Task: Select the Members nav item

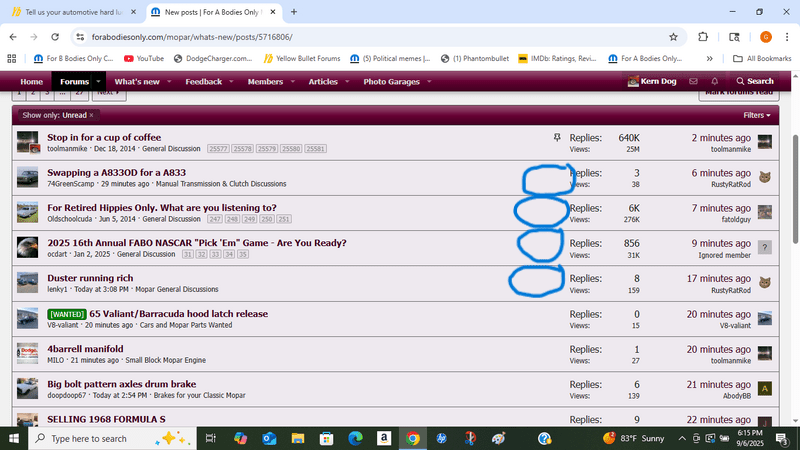Action: pos(265,82)
